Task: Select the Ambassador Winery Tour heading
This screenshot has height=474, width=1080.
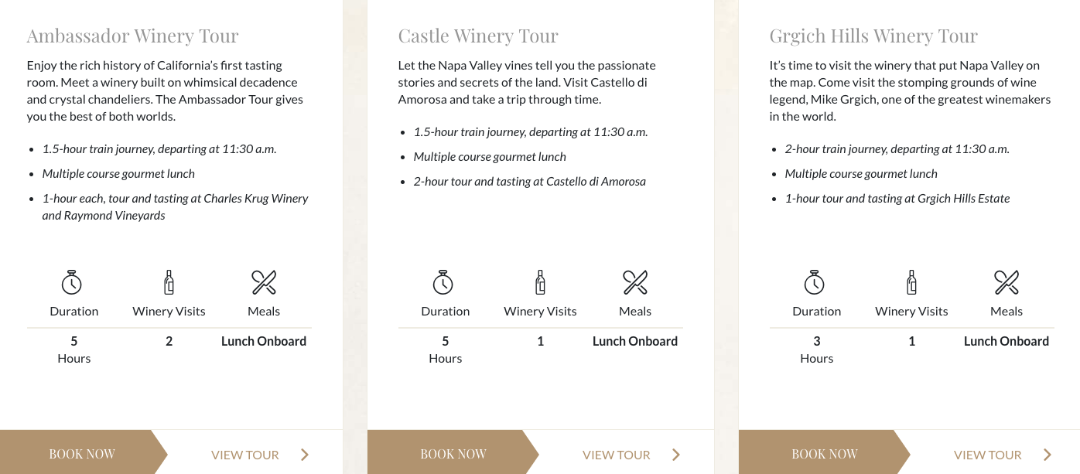Action: 133,36
